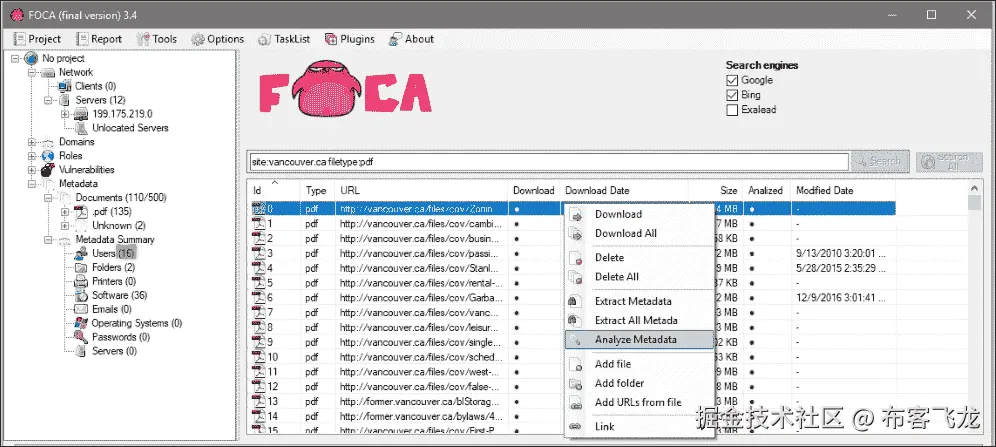
Task: Expand the Vulnerabilities tree node
Action: point(32,170)
